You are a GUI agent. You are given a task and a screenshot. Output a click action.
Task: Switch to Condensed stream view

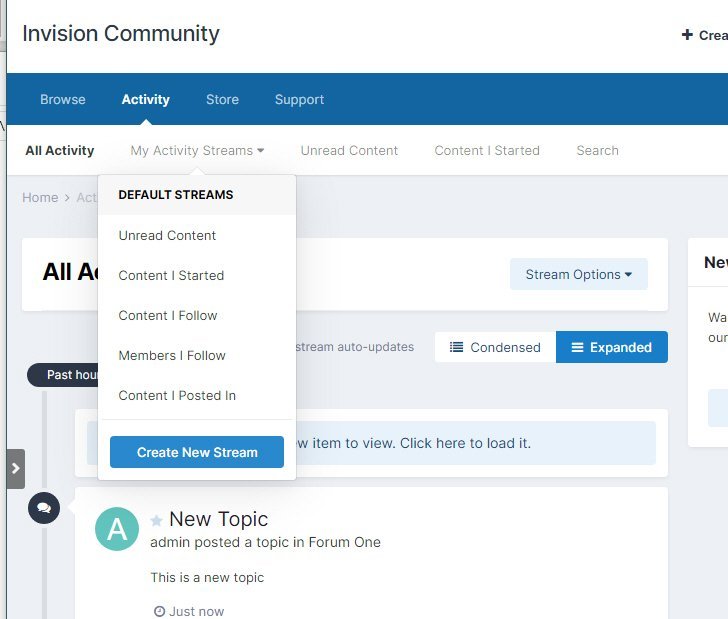495,347
